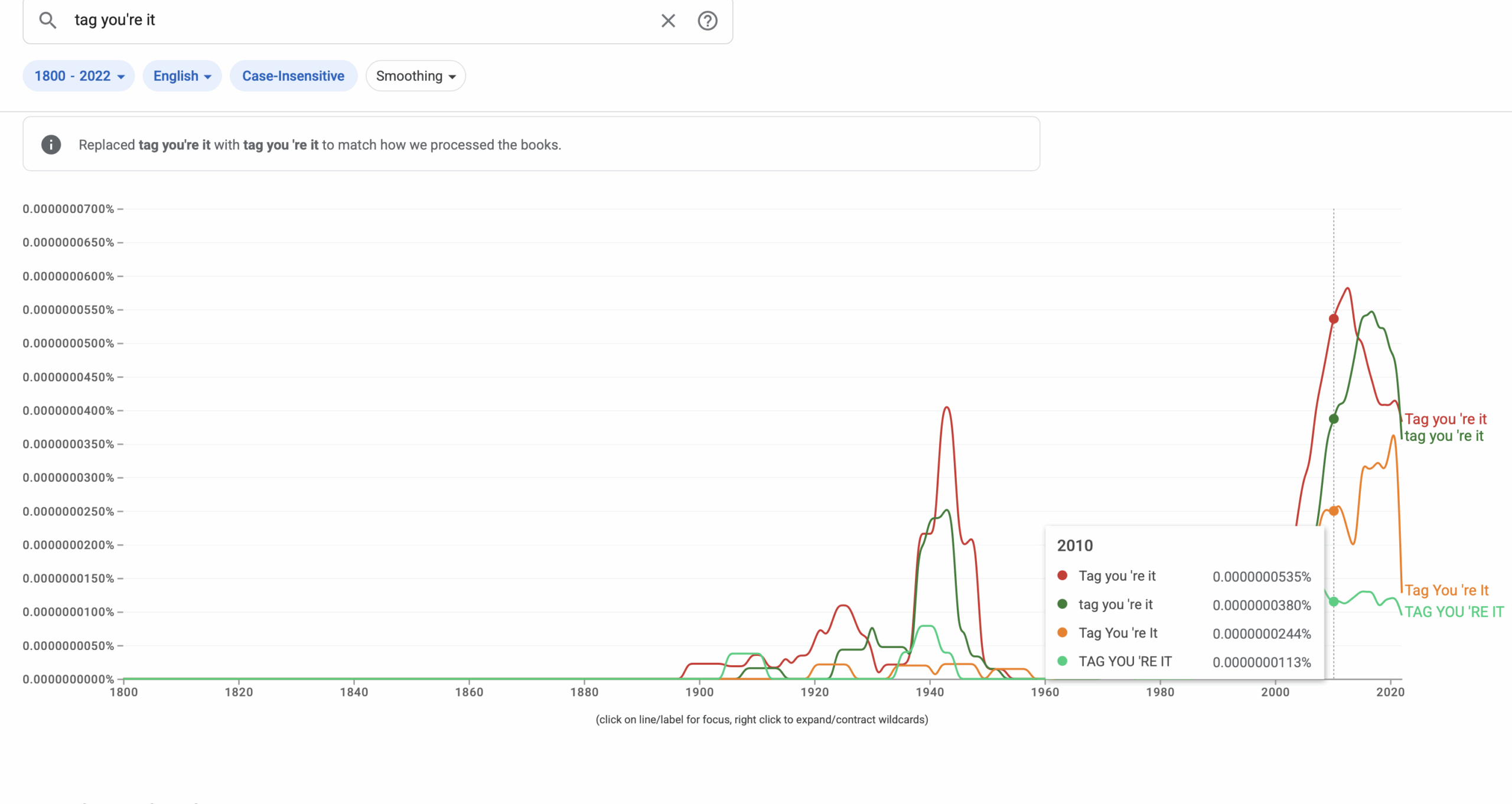Click the orange data point at 2010
1512x804 pixels.
click(1334, 511)
